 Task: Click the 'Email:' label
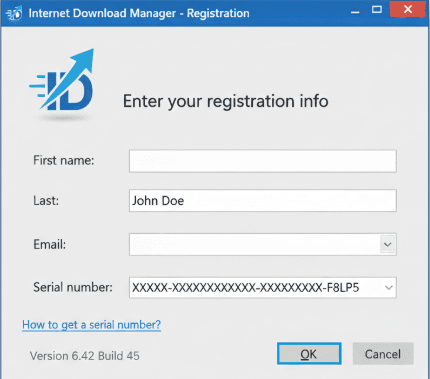click(x=50, y=244)
